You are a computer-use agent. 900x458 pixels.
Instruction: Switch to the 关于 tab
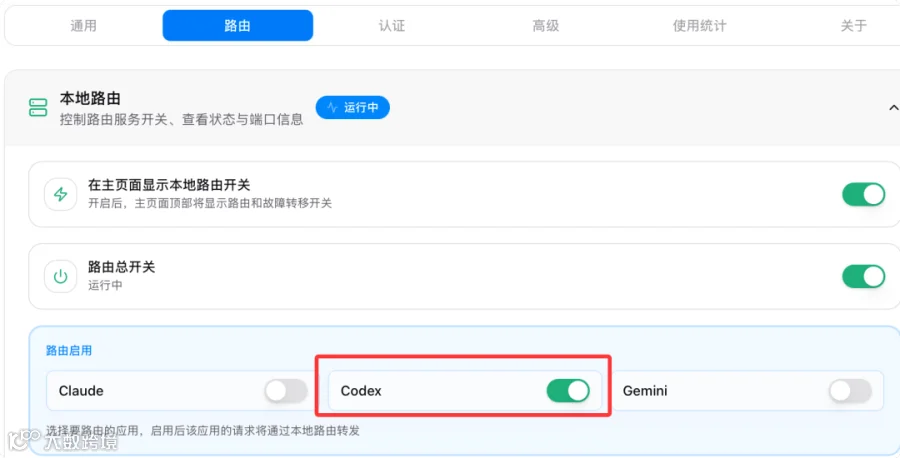pyautogui.click(x=853, y=26)
